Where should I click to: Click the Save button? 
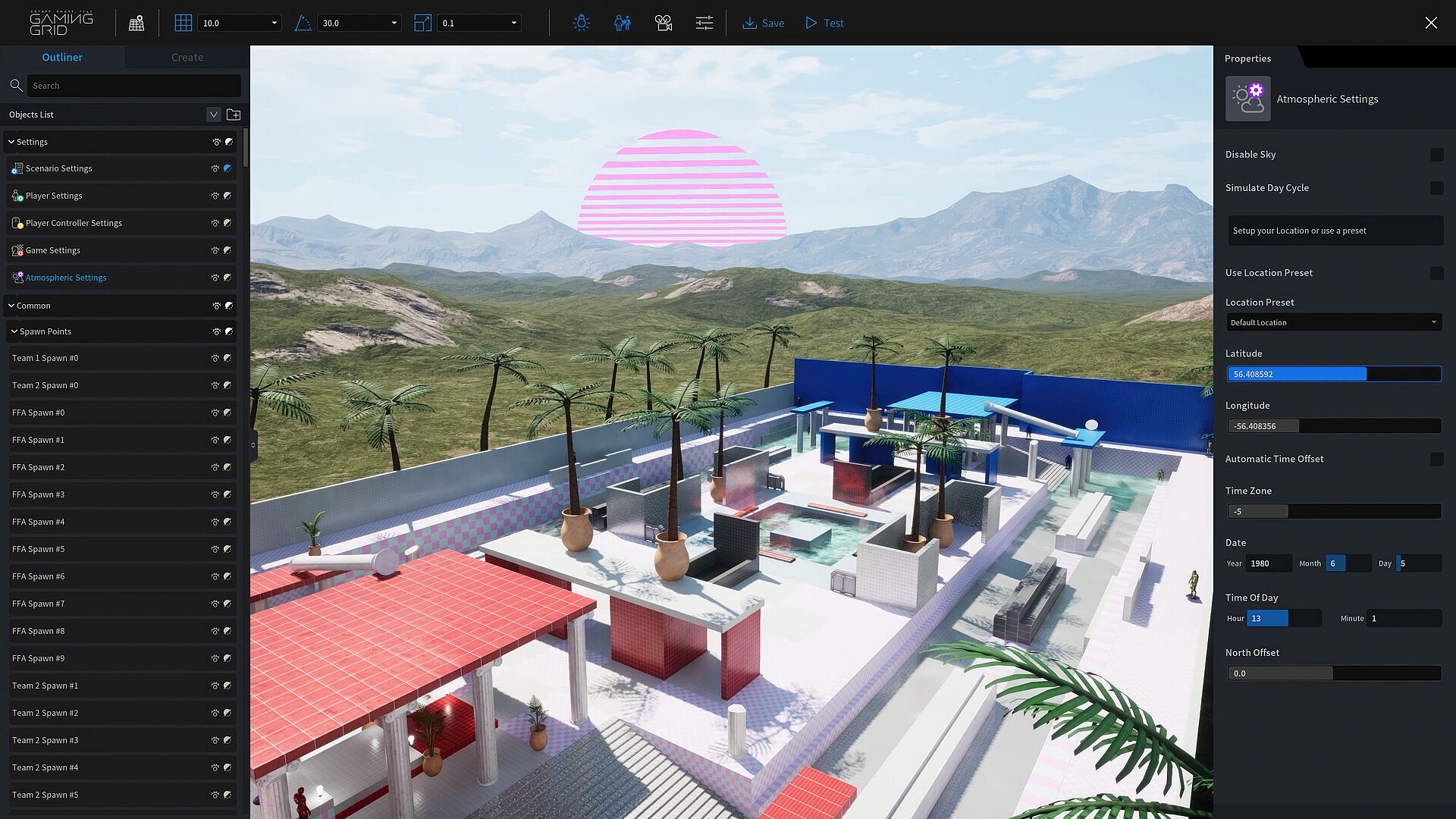[764, 23]
